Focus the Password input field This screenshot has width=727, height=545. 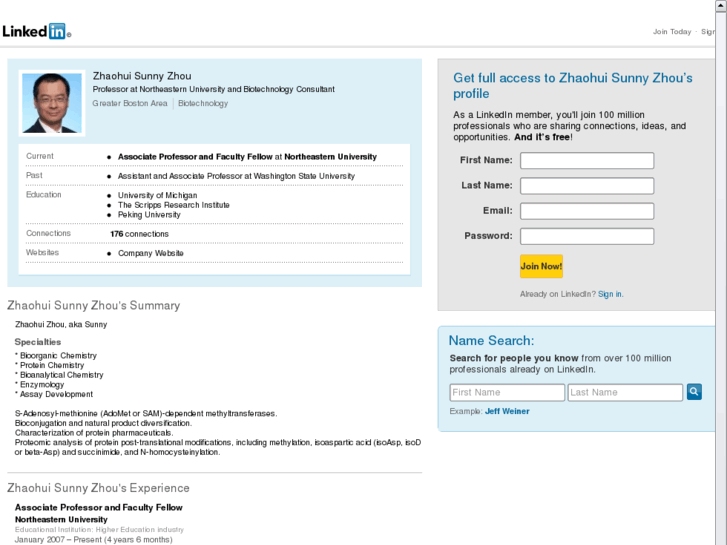(587, 236)
